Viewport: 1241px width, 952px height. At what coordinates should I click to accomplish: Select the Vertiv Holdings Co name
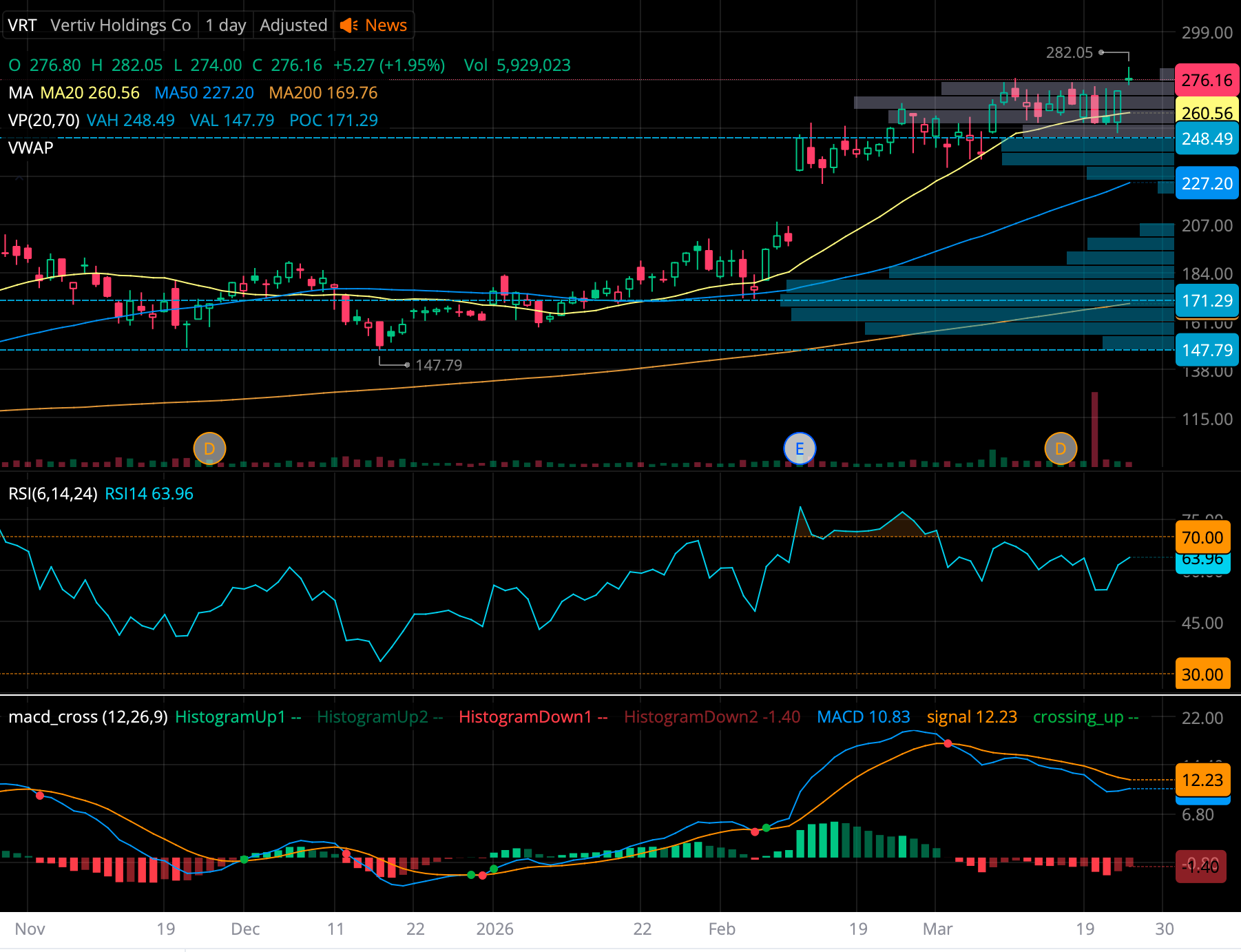[121, 25]
